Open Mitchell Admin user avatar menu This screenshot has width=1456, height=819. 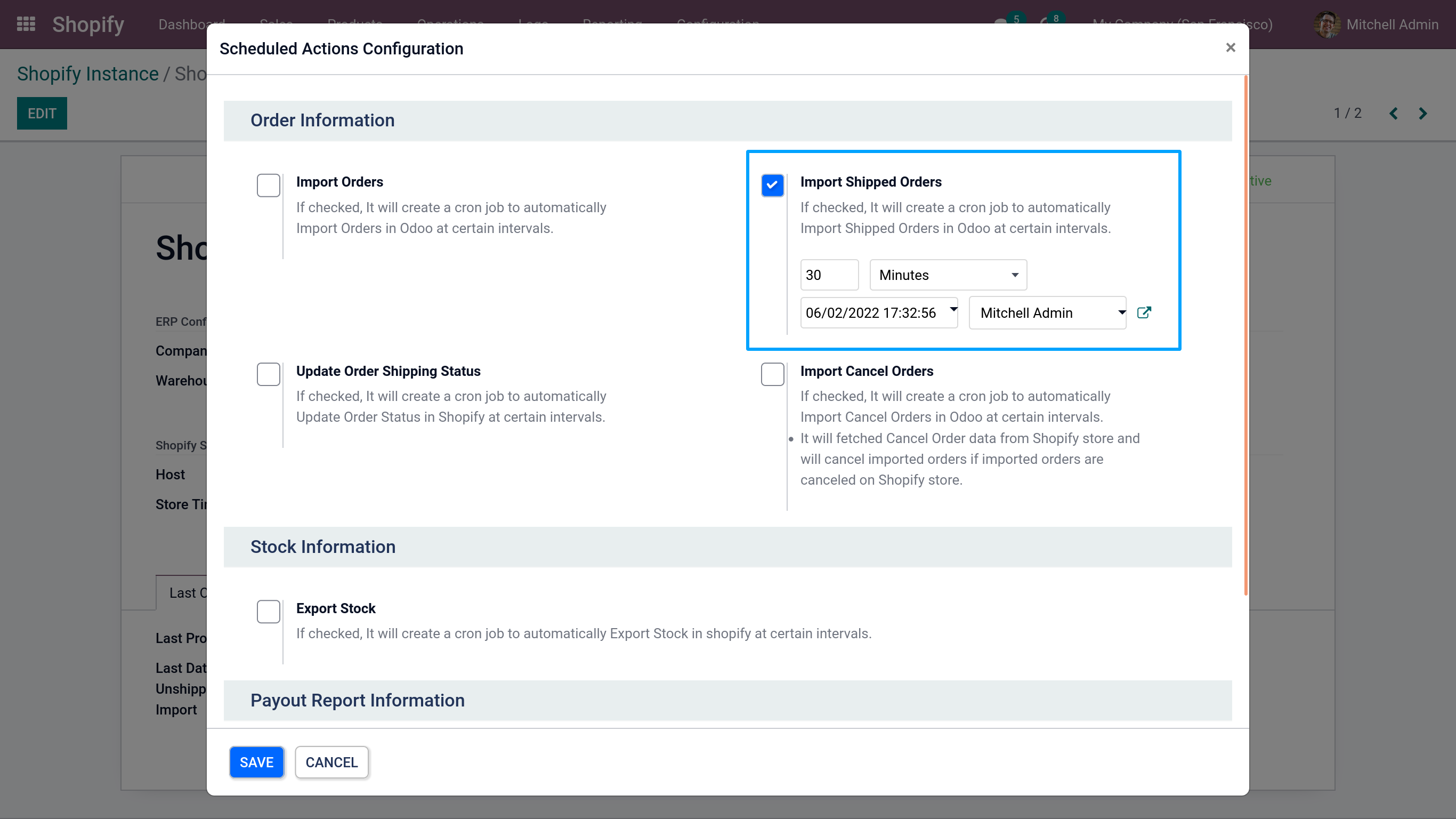(x=1377, y=25)
